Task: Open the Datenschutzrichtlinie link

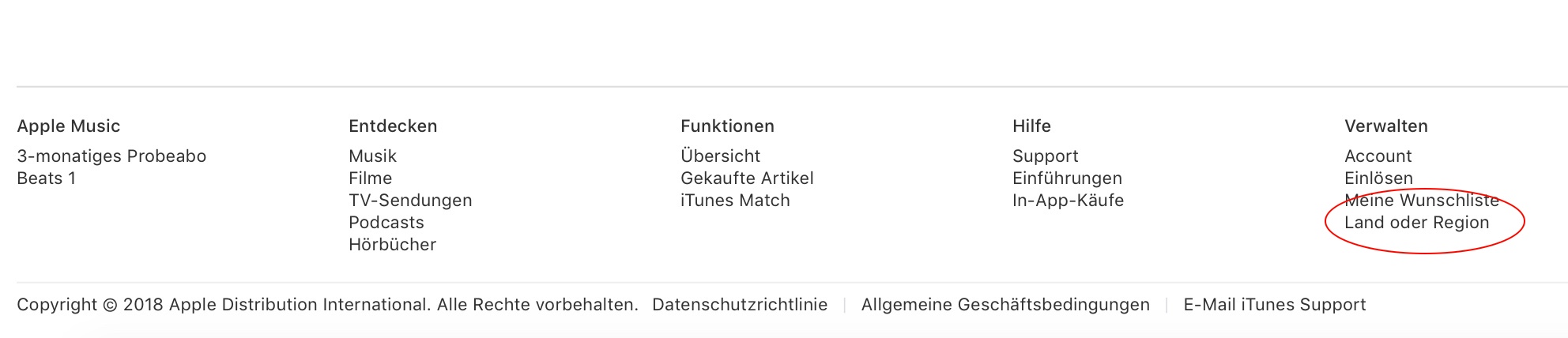Action: pos(740,305)
